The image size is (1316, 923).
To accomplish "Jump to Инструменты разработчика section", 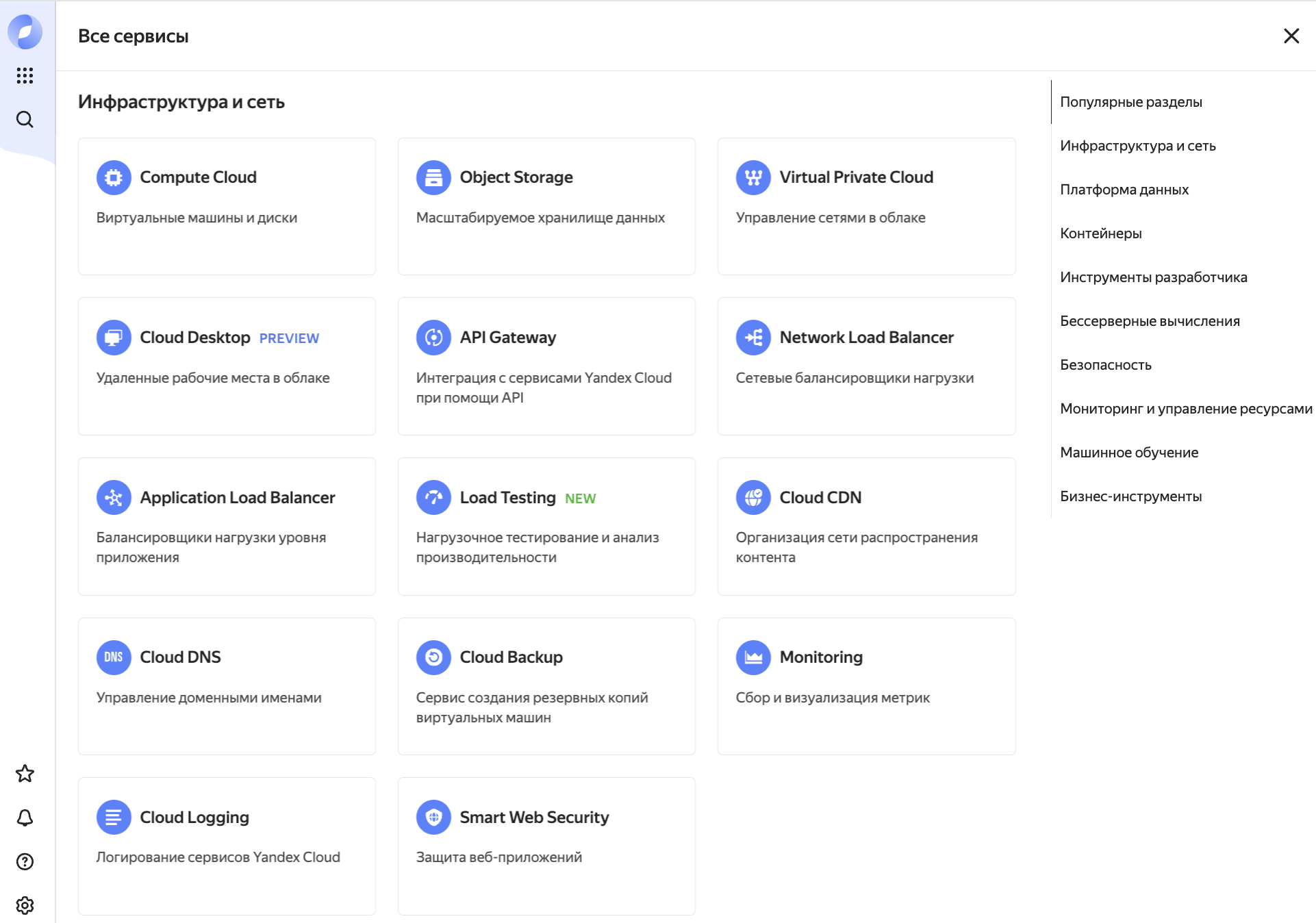I will (x=1154, y=277).
